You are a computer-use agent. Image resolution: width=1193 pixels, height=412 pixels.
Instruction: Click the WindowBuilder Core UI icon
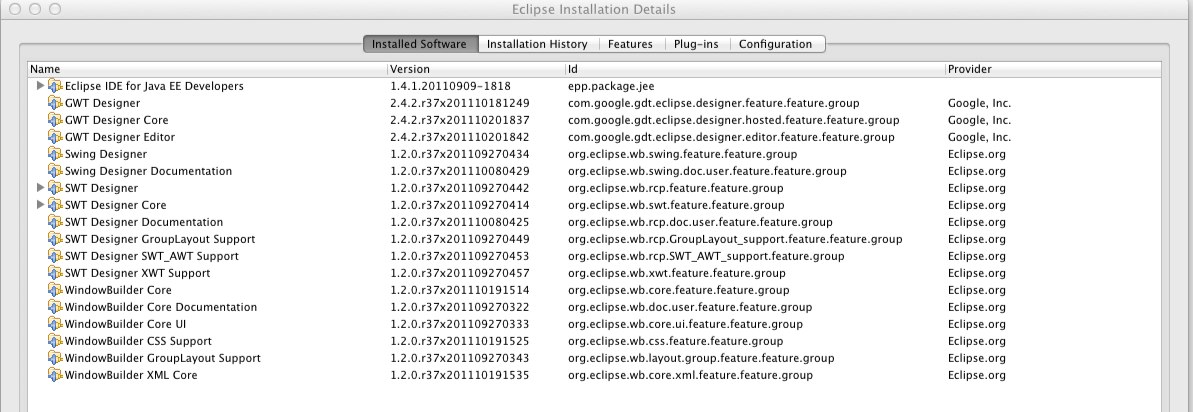tap(55, 324)
